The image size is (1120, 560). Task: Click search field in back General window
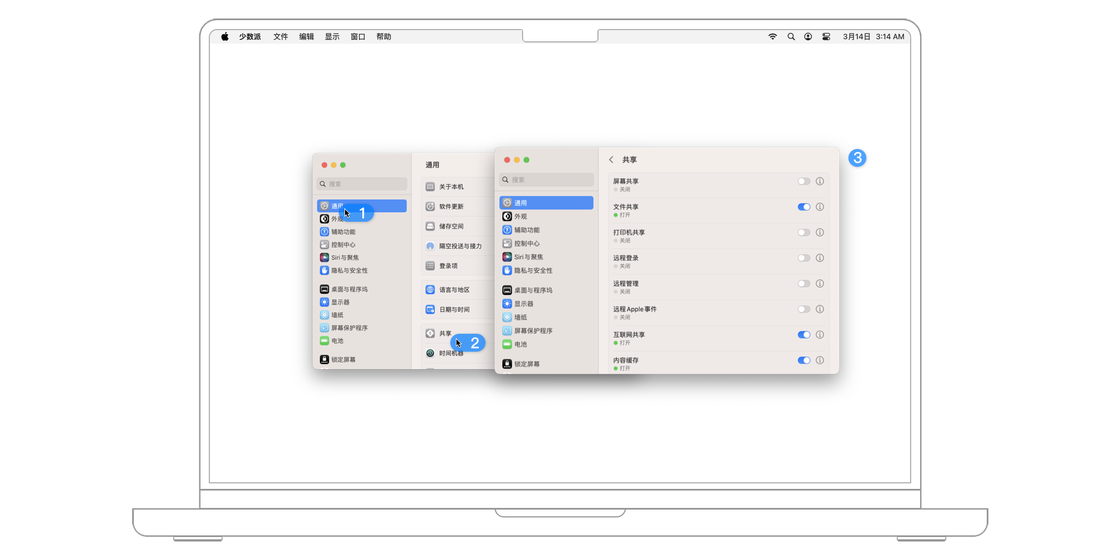tap(362, 184)
